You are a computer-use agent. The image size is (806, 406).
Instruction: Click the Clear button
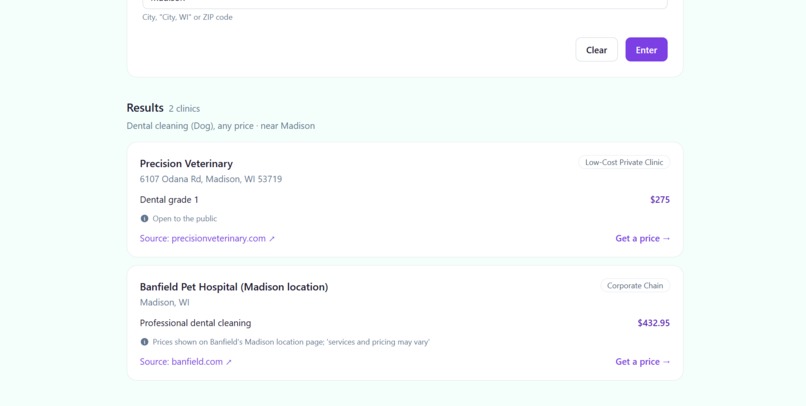(x=596, y=50)
